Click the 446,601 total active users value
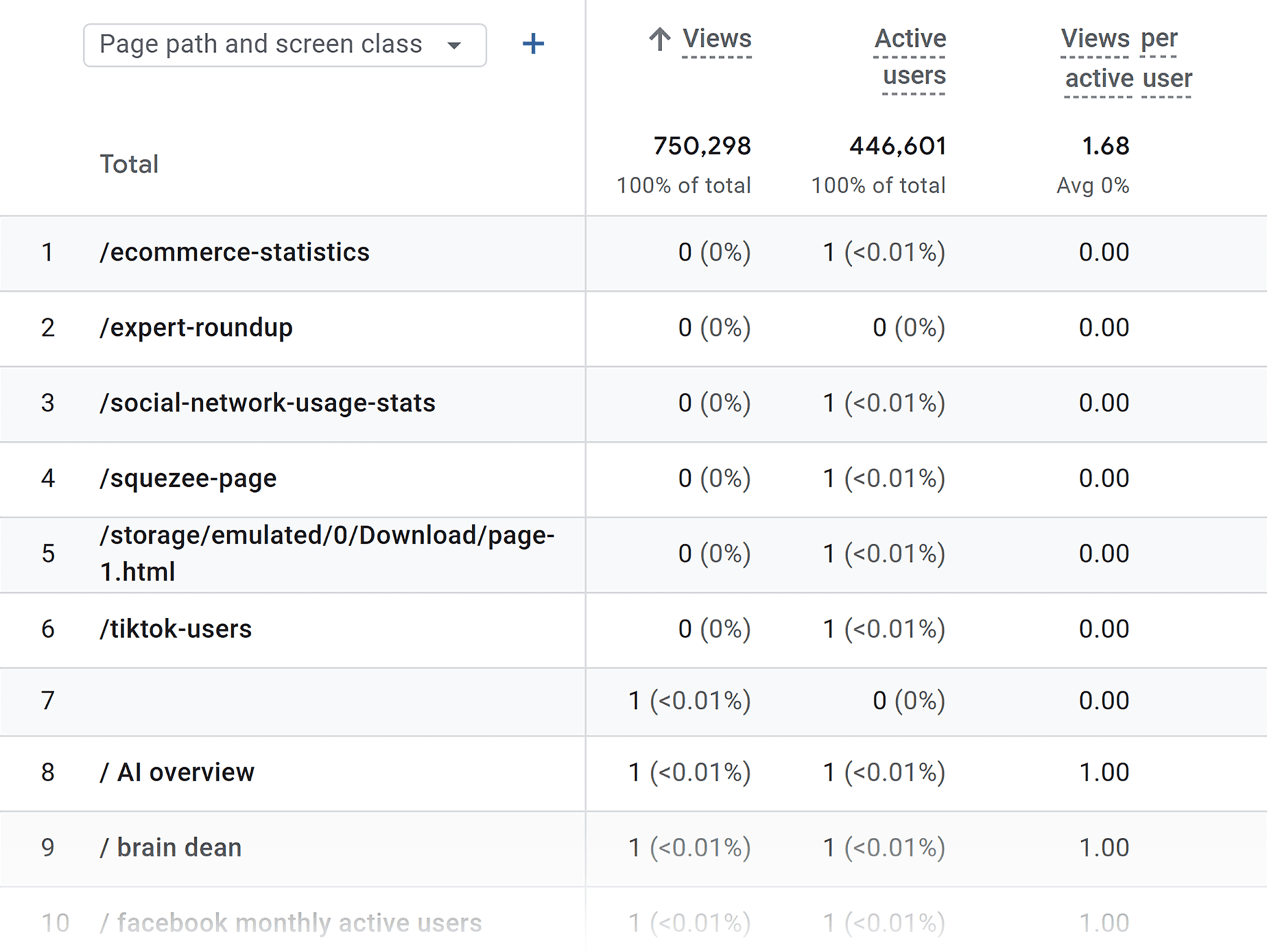The width and height of the screenshot is (1267, 952). point(897,146)
